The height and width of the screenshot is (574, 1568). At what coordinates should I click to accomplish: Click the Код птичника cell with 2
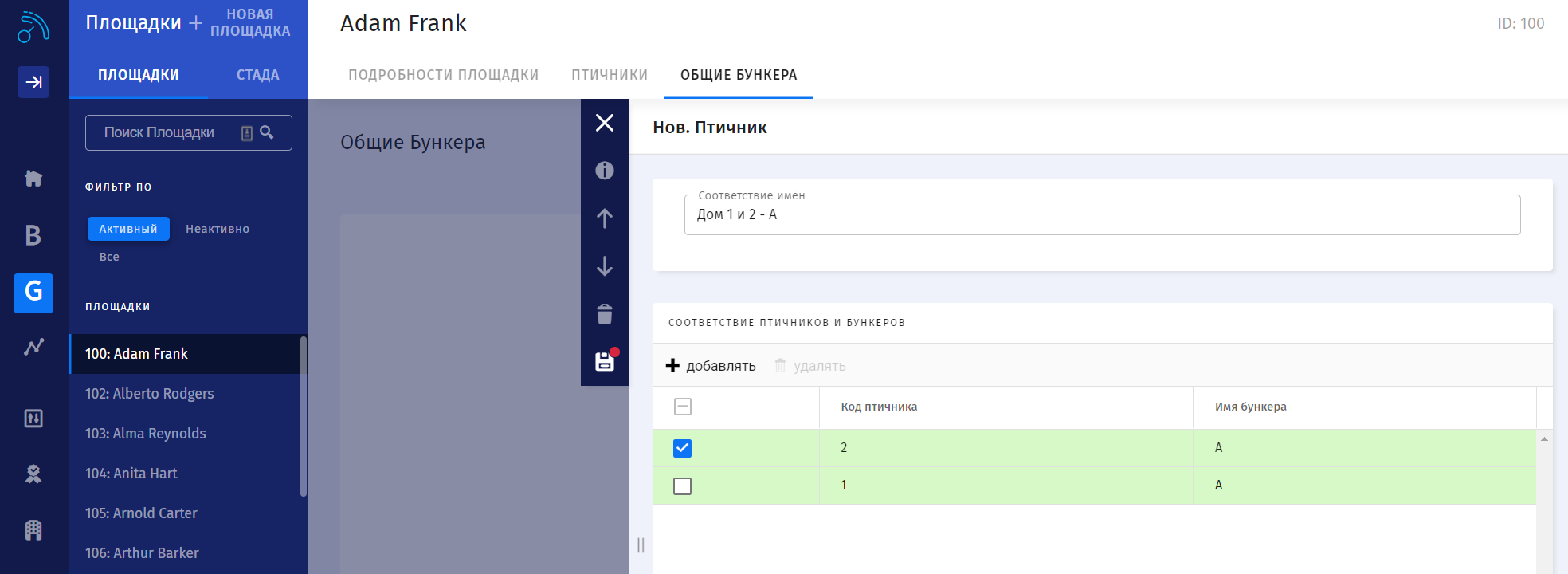1006,448
